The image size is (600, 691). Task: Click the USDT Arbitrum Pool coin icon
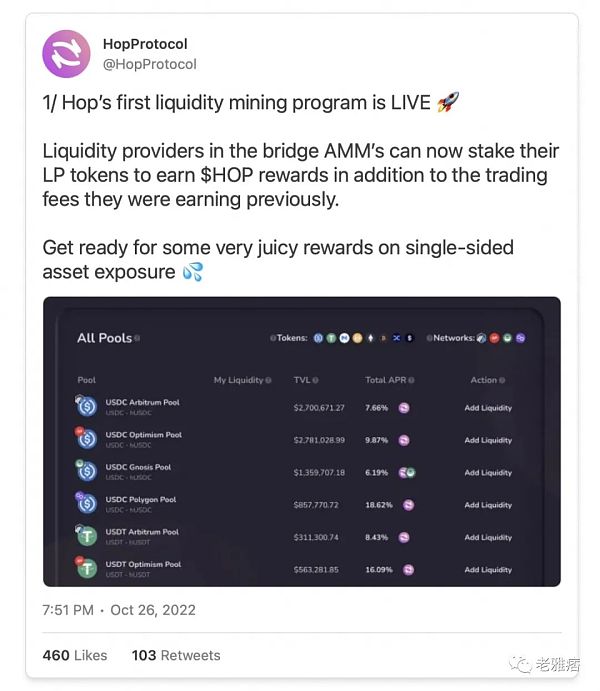tap(87, 537)
